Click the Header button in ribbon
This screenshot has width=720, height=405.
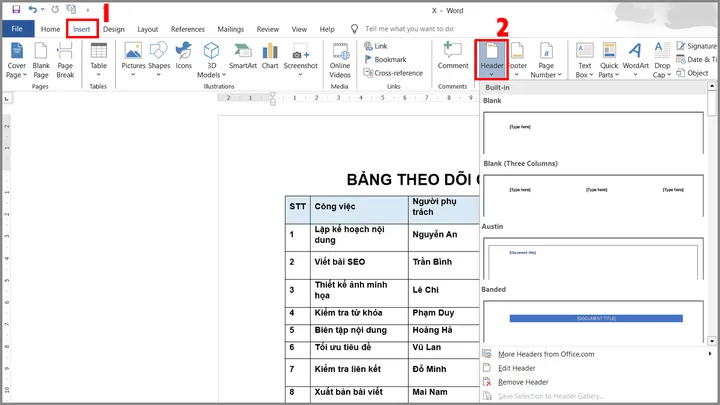pos(492,60)
